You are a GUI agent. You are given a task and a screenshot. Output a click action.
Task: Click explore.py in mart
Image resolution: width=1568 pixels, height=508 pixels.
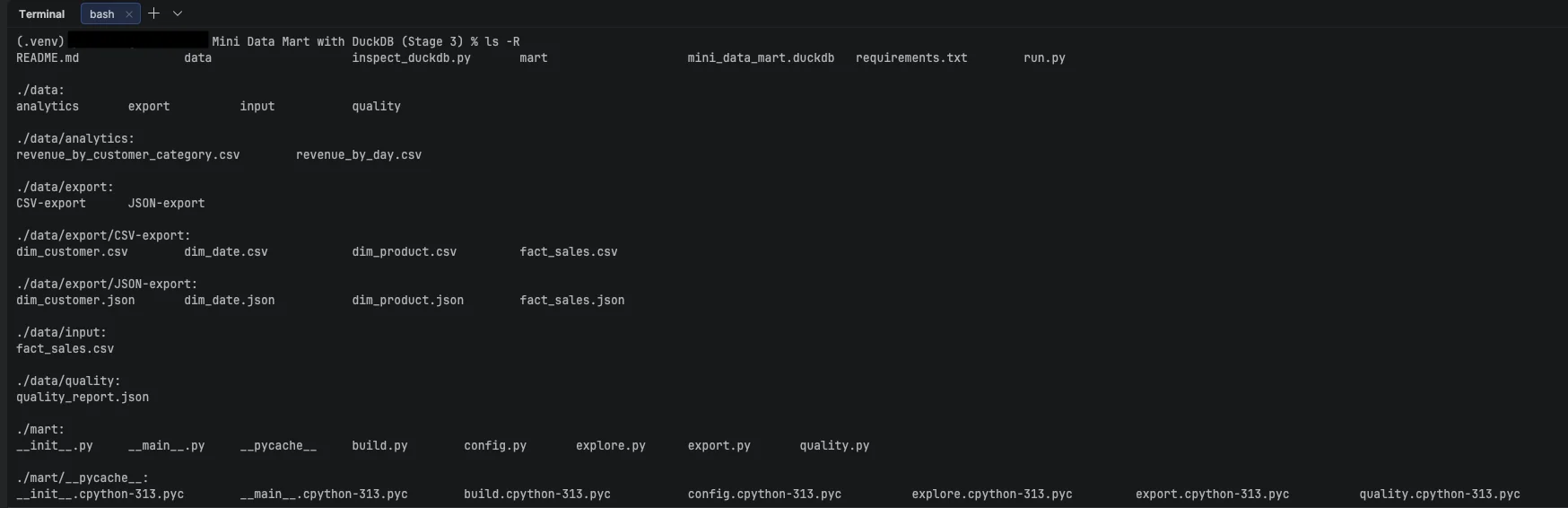coord(611,446)
